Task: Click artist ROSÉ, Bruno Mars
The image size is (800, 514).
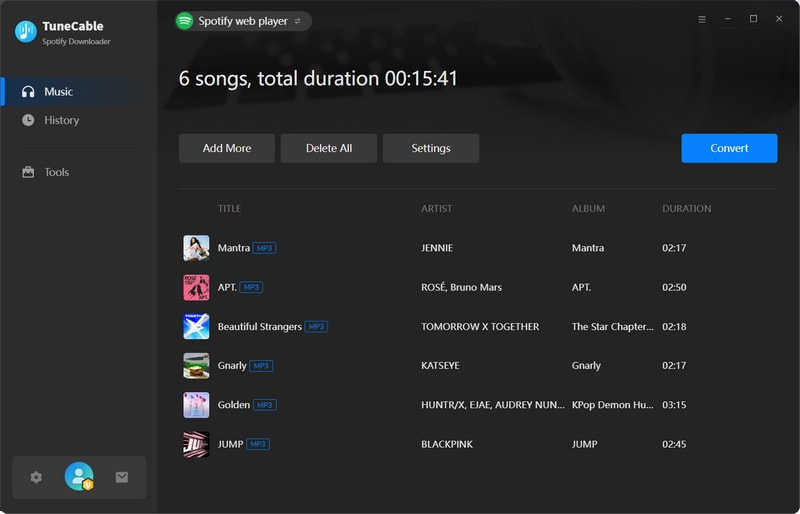Action: pos(461,287)
